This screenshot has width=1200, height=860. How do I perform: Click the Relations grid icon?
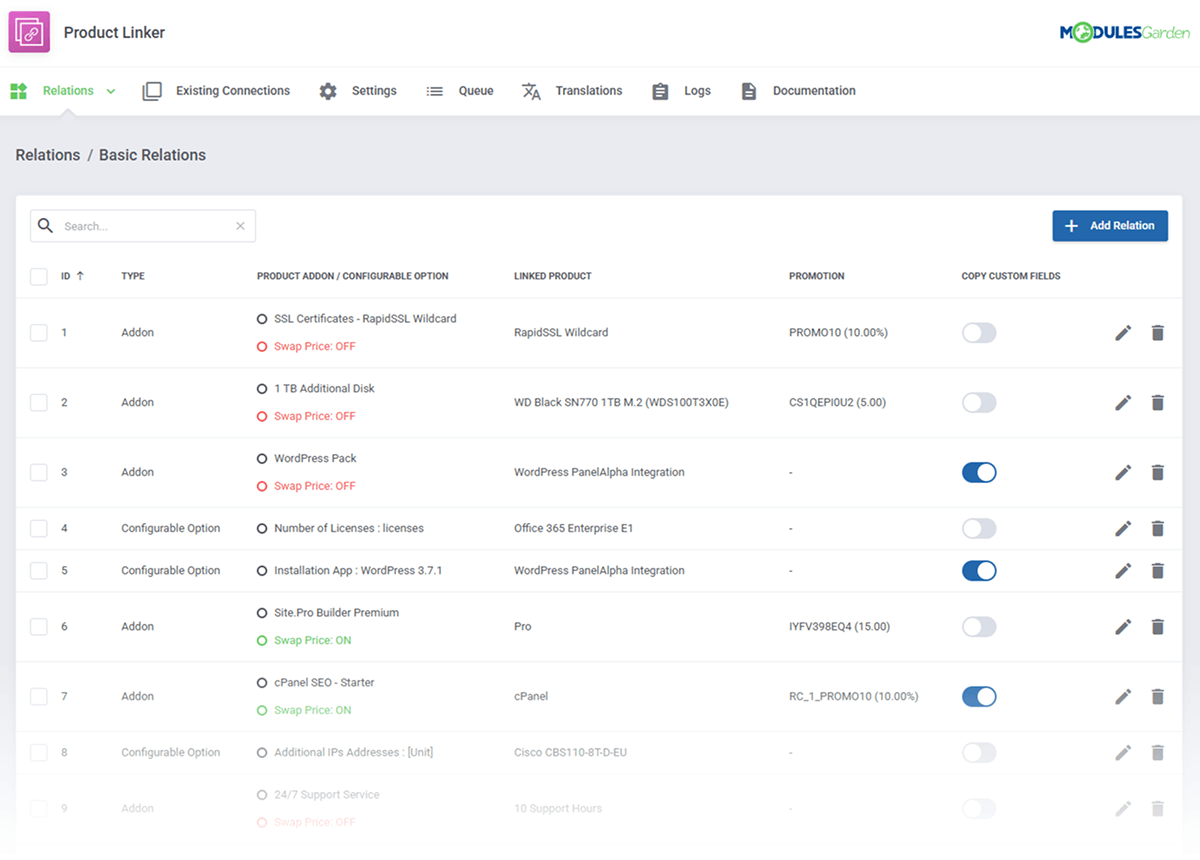[x=18, y=91]
